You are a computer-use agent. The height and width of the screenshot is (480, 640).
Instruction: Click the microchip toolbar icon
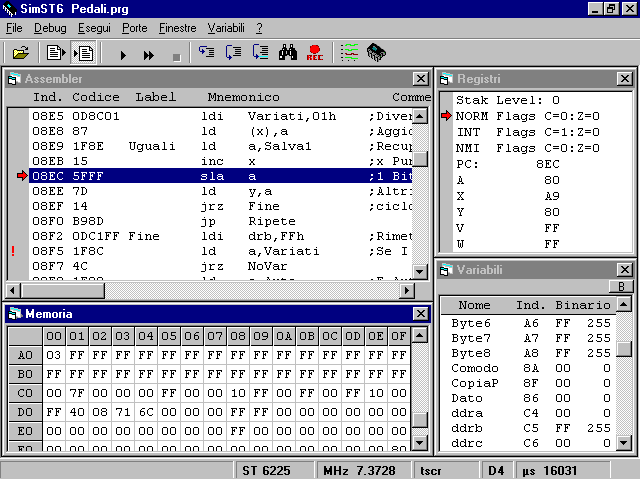(376, 53)
